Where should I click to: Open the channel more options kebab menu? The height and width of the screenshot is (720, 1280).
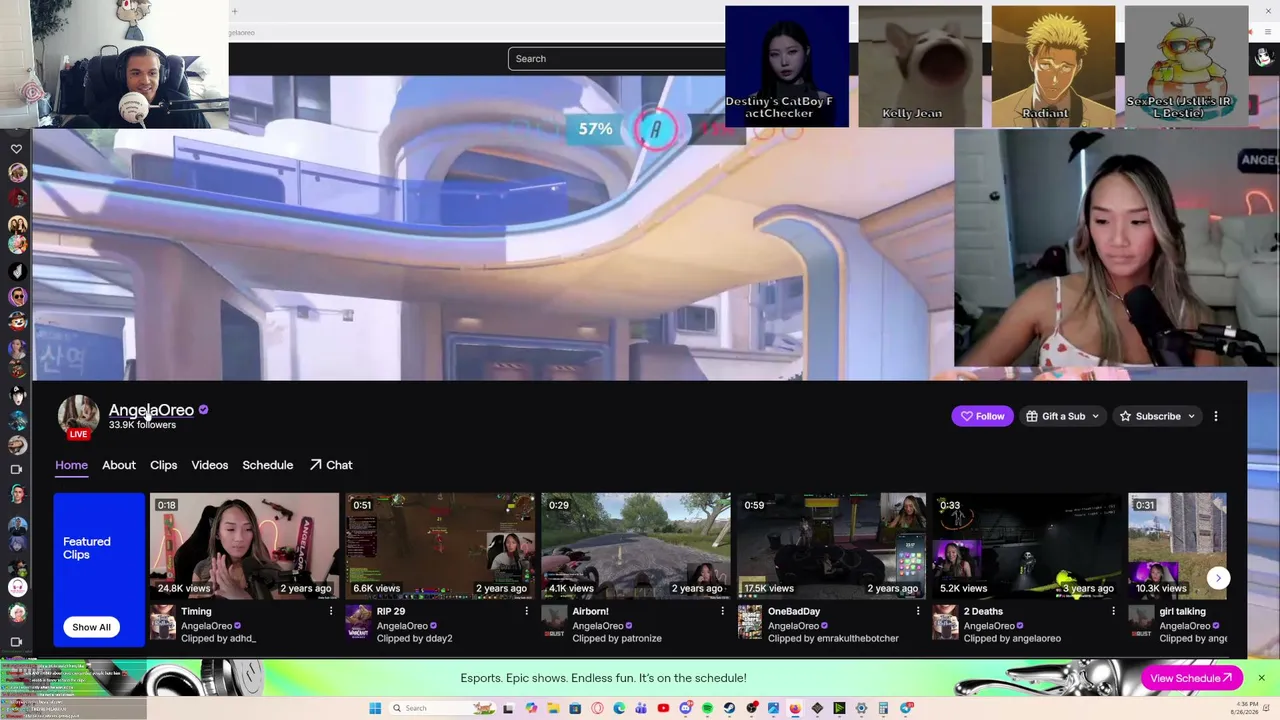[1216, 416]
